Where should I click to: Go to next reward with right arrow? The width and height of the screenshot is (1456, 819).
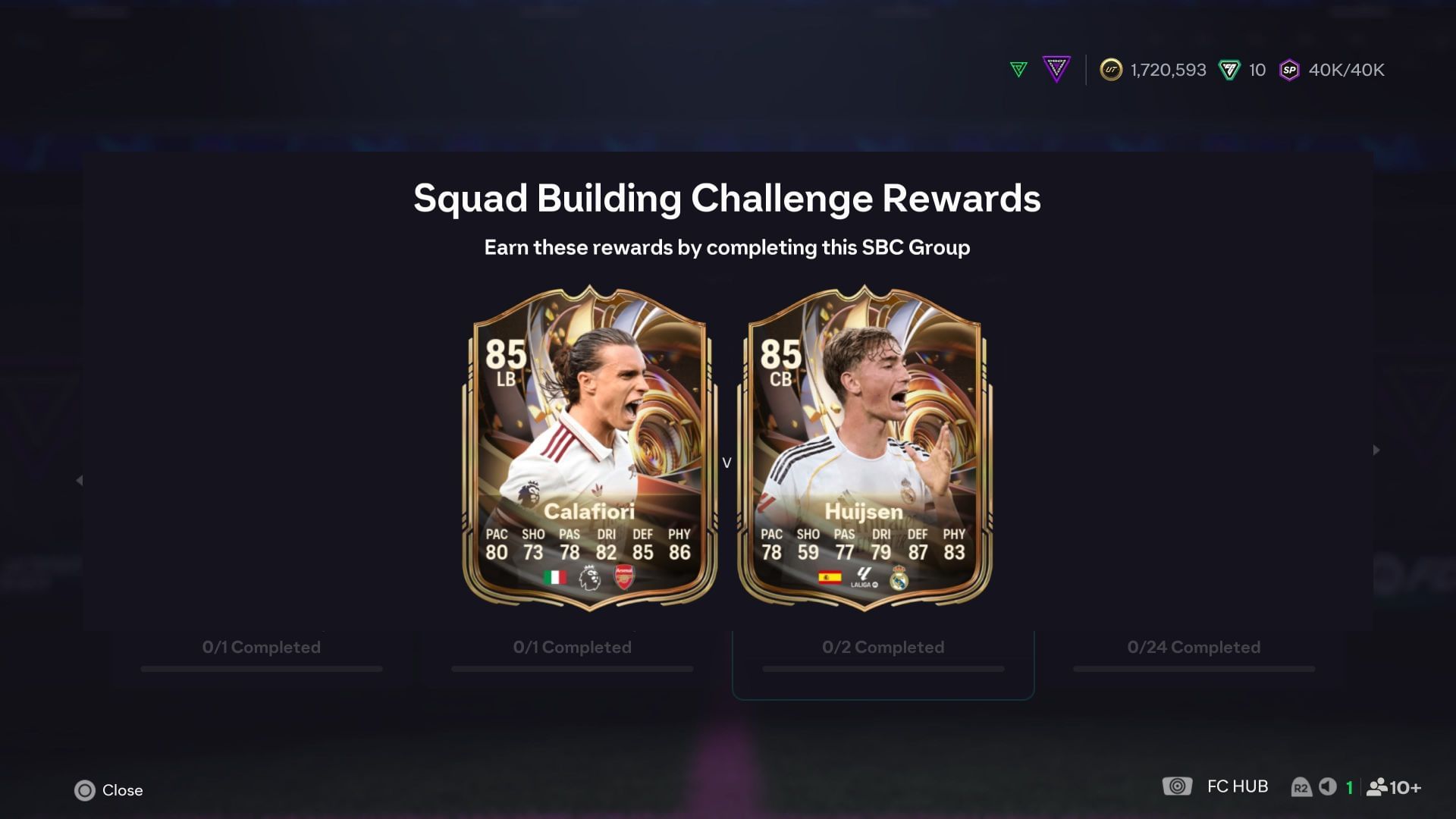[x=1376, y=450]
